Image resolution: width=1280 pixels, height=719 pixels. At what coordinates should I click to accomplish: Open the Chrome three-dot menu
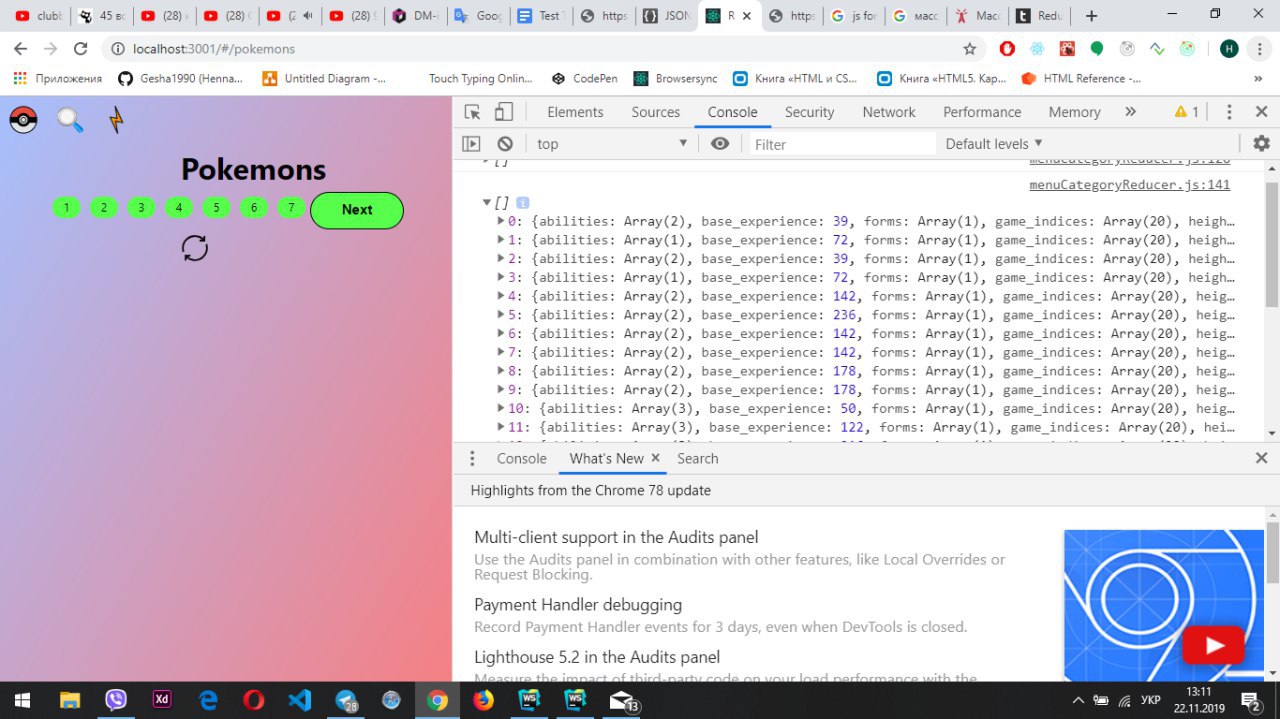pyautogui.click(x=1259, y=48)
